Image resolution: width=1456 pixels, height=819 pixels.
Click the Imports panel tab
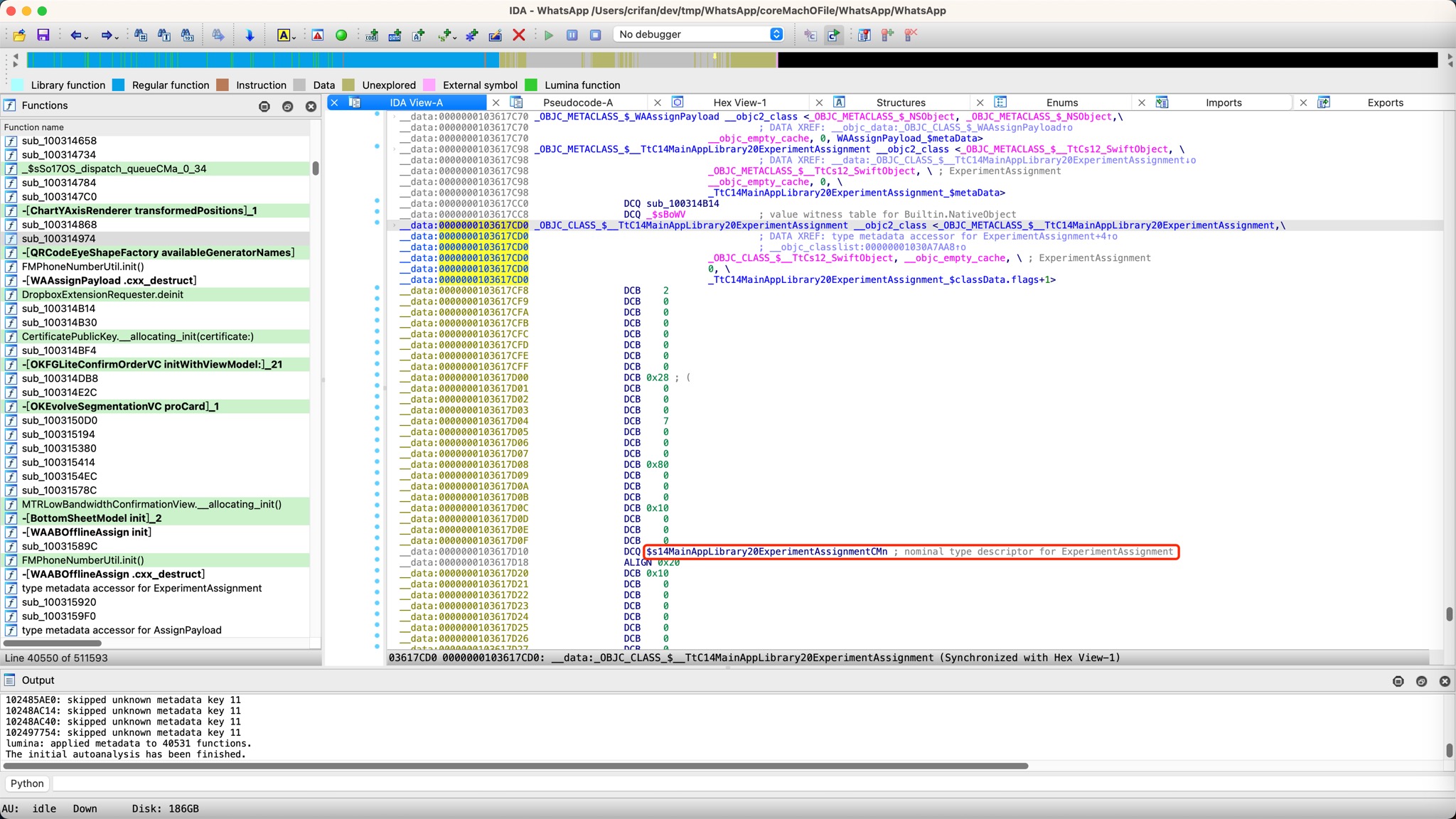1226,102
